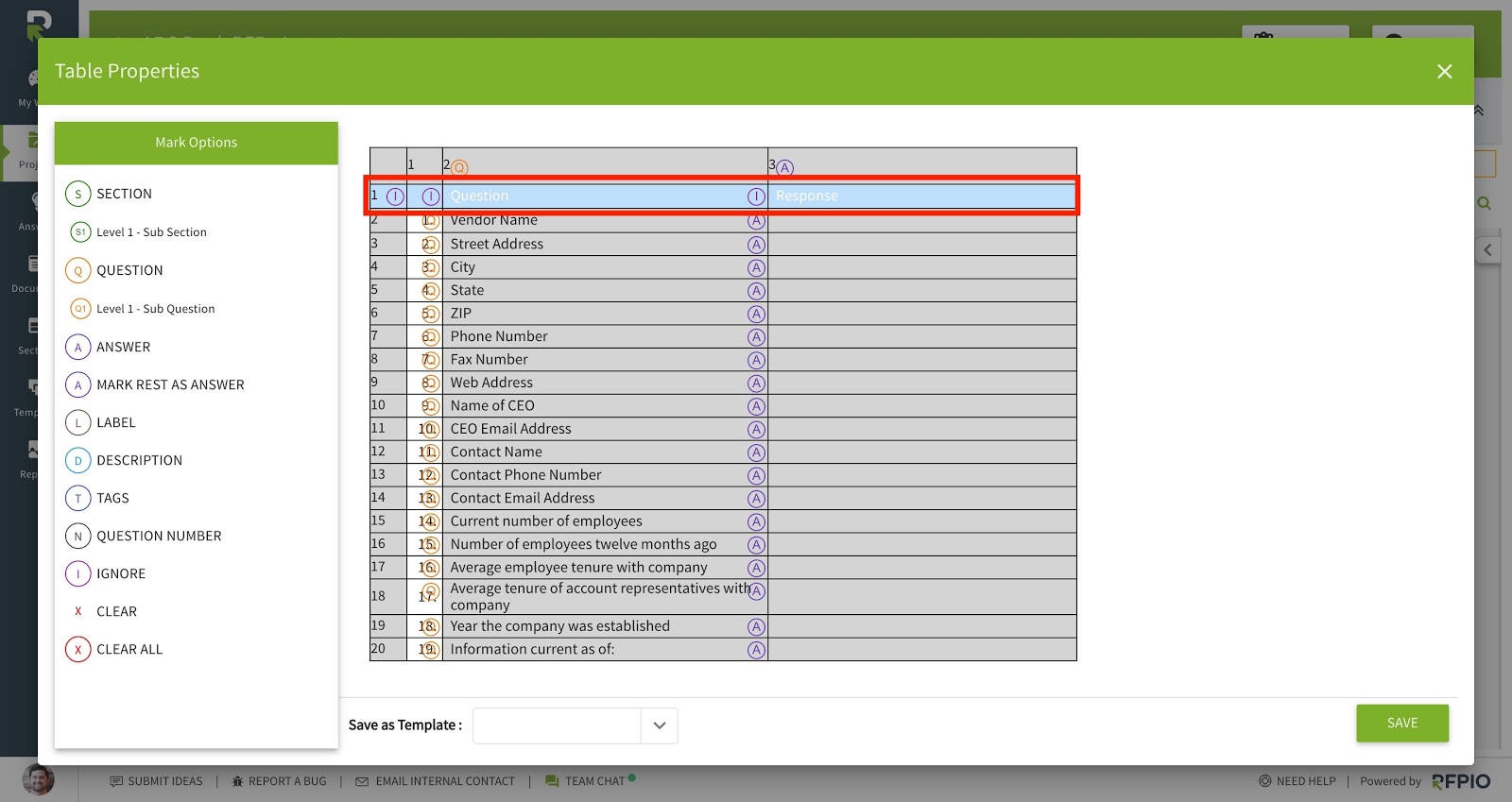
Task: Click the Save as Template input field
Action: (x=557, y=725)
